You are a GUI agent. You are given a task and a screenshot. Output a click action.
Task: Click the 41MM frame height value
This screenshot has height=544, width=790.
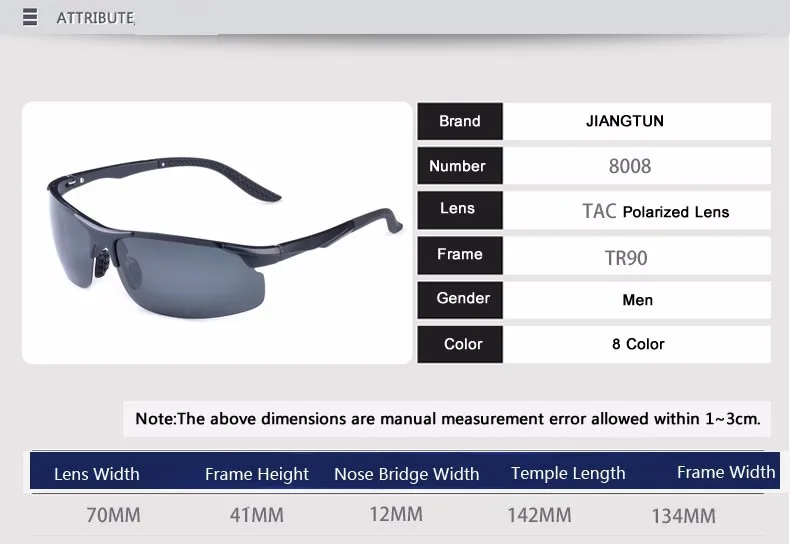[257, 515]
